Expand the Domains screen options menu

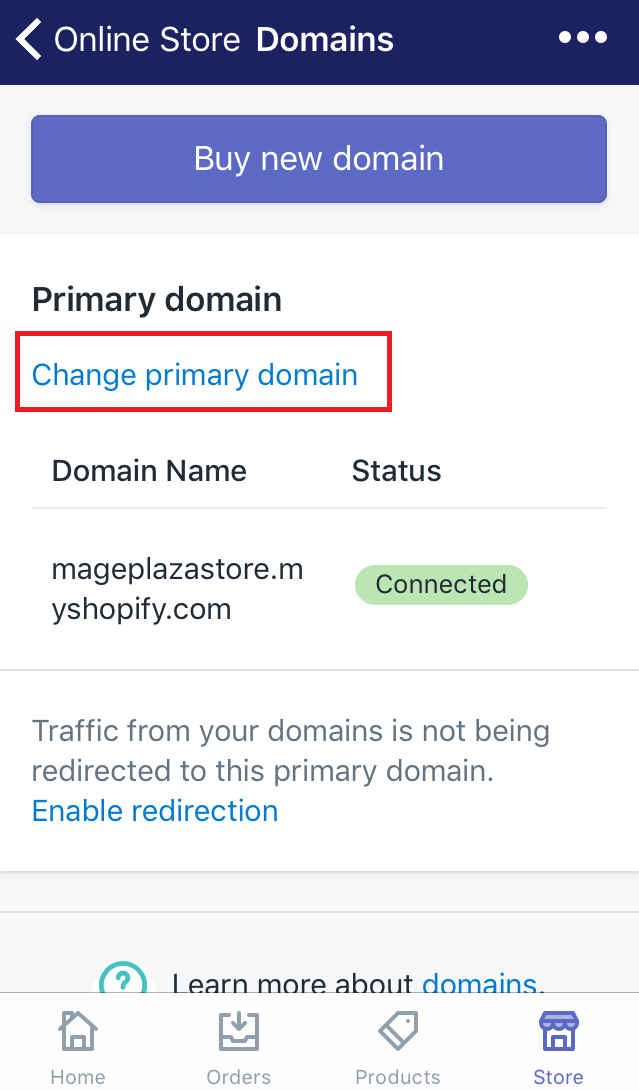[x=582, y=37]
